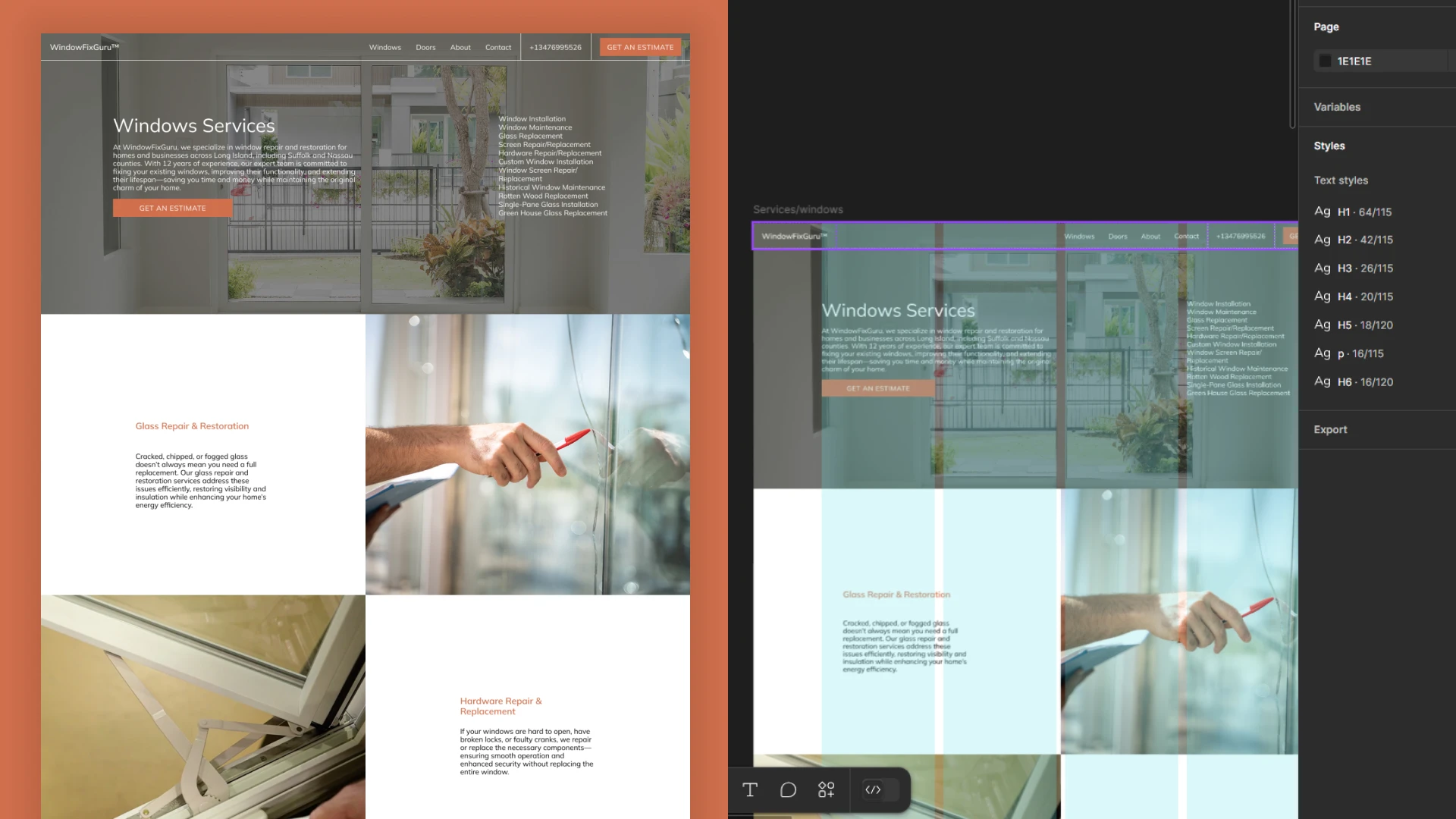Select the Text tool
Image resolution: width=1456 pixels, height=819 pixels.
tap(750, 790)
